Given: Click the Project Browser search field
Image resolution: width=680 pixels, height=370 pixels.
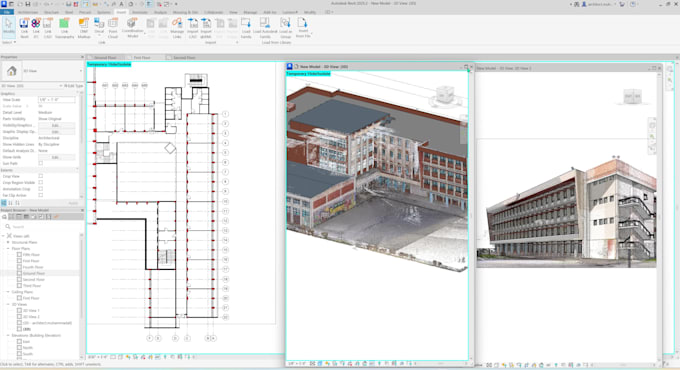Looking at the screenshot, I should 43,227.
